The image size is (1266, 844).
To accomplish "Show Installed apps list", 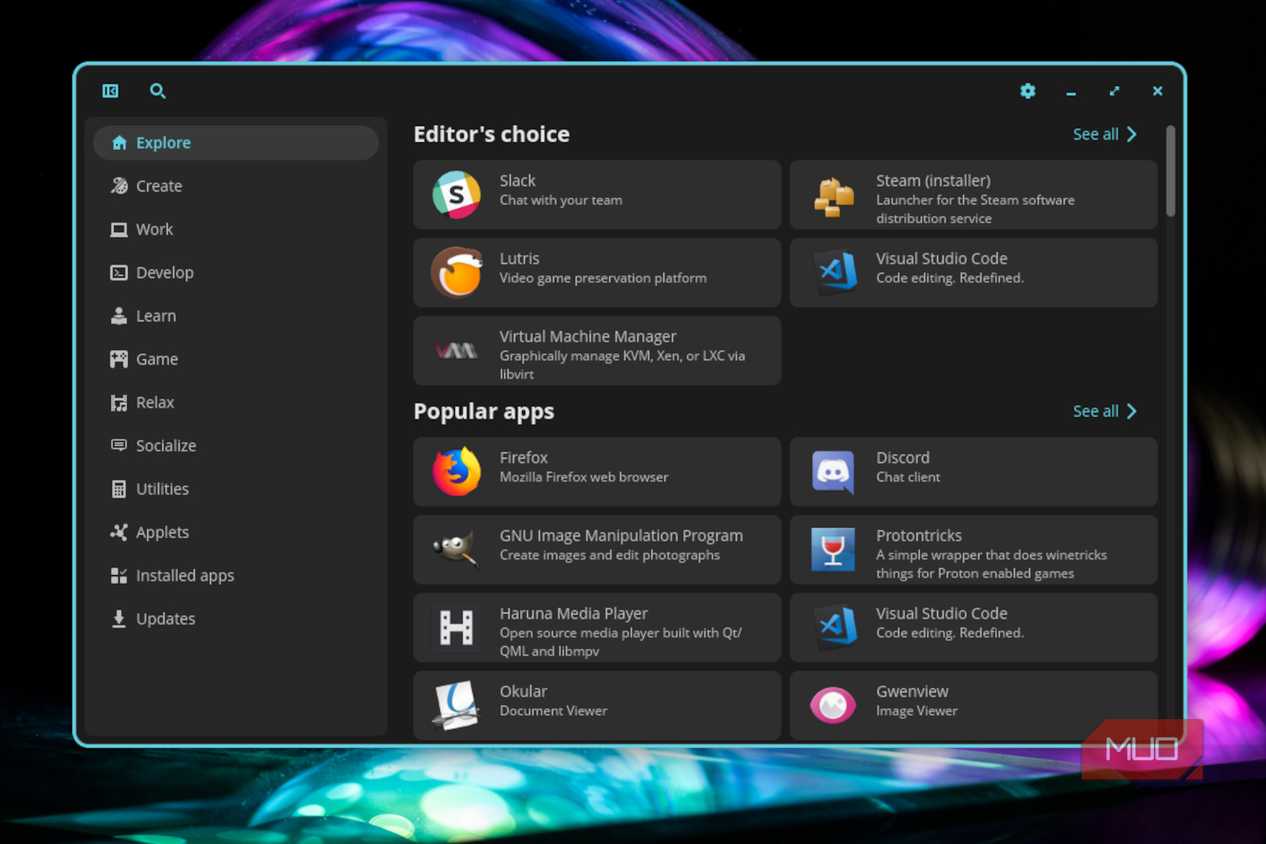I will click(236, 575).
